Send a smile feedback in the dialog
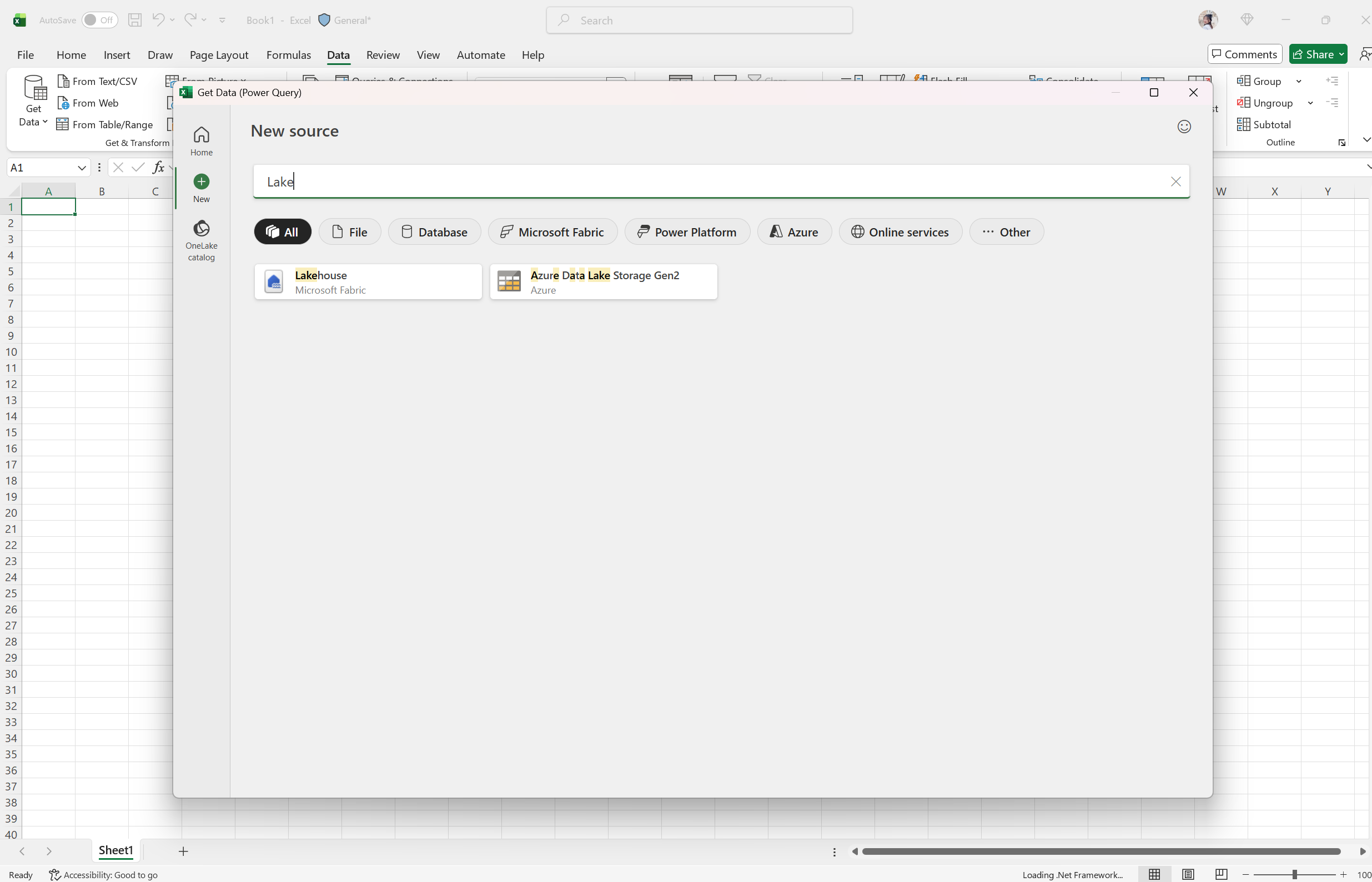Screen dimensions: 1372x882 point(1184,126)
